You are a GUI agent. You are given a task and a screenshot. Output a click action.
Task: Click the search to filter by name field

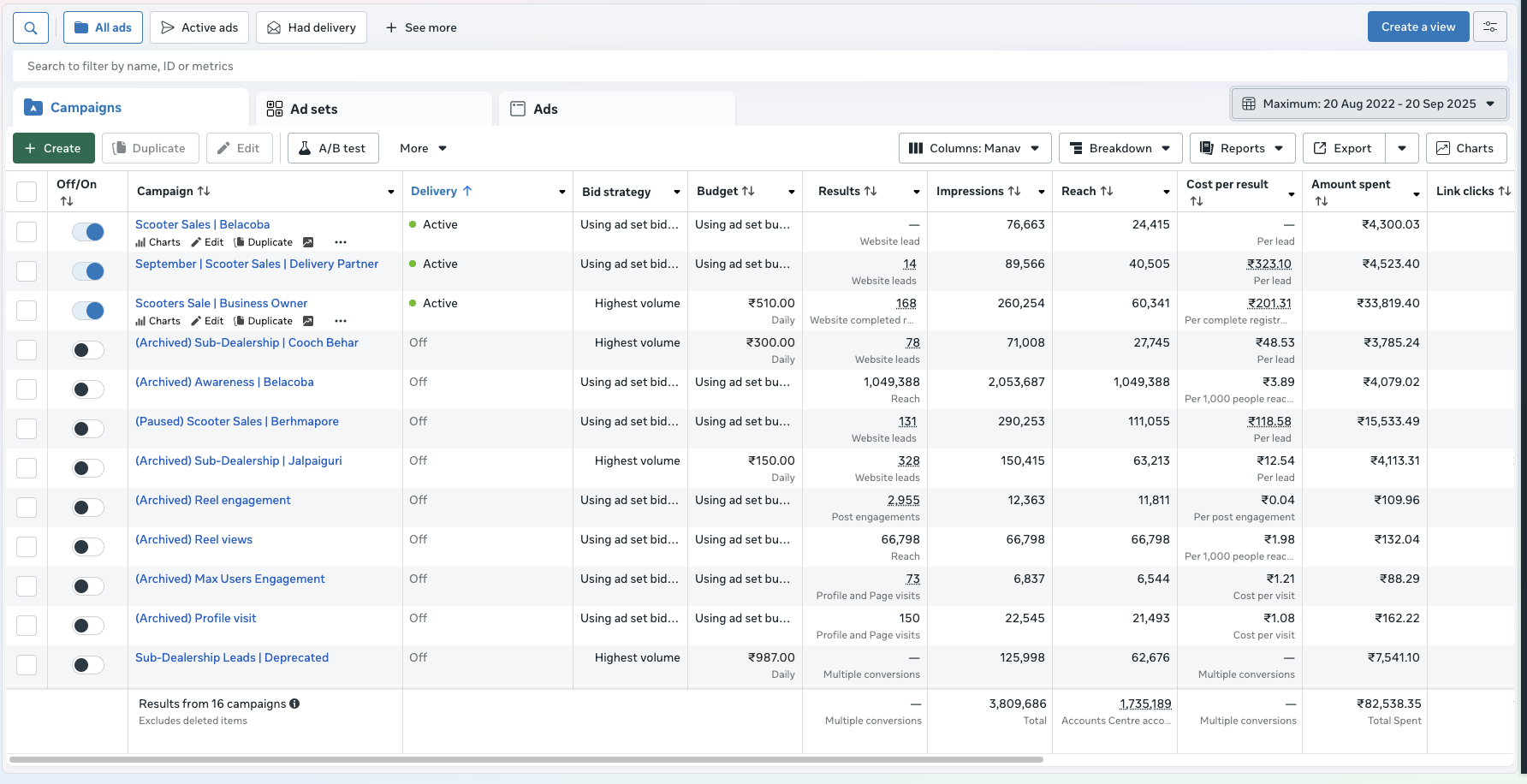click(x=342, y=66)
